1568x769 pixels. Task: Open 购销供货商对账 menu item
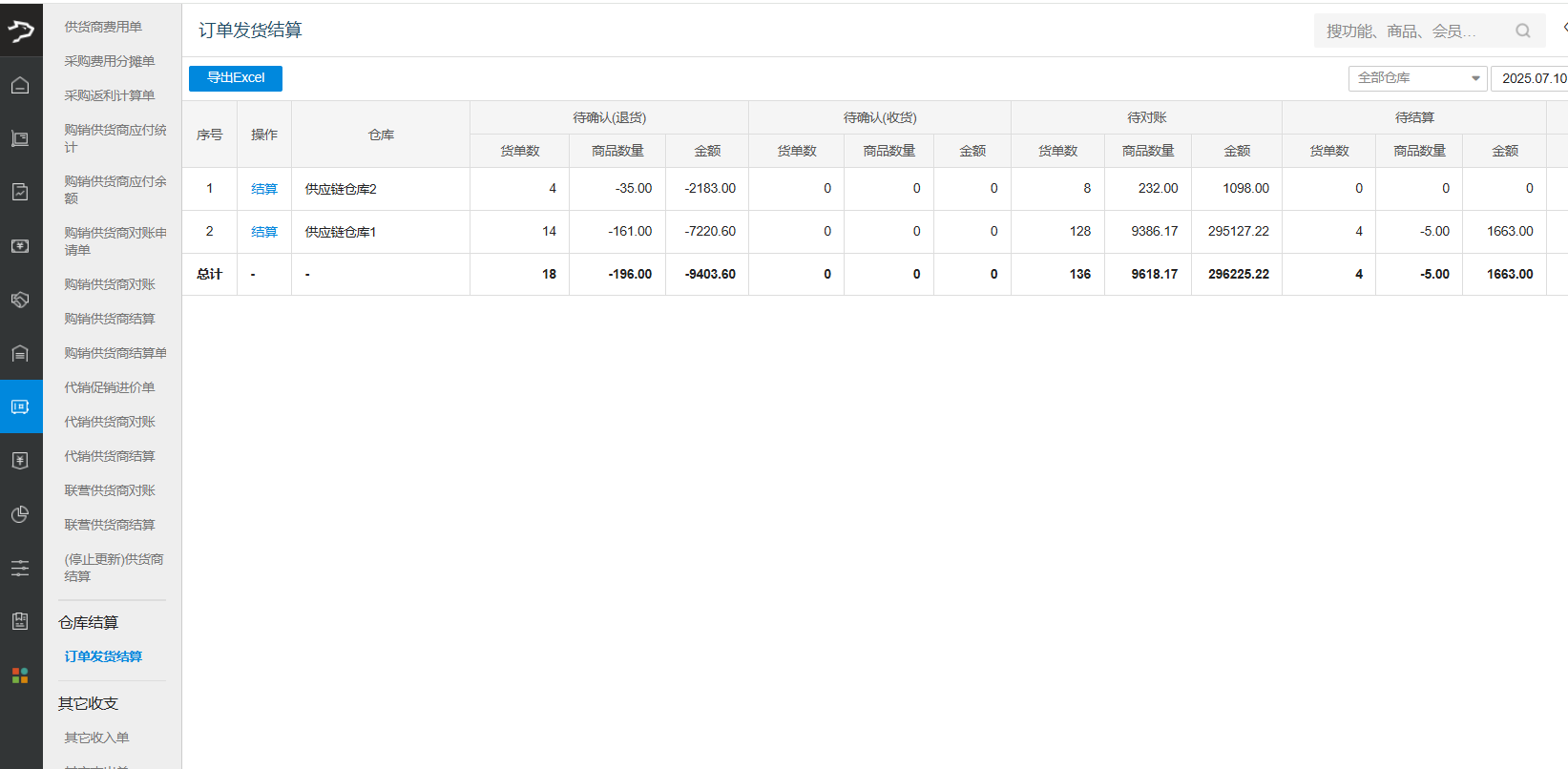(110, 284)
